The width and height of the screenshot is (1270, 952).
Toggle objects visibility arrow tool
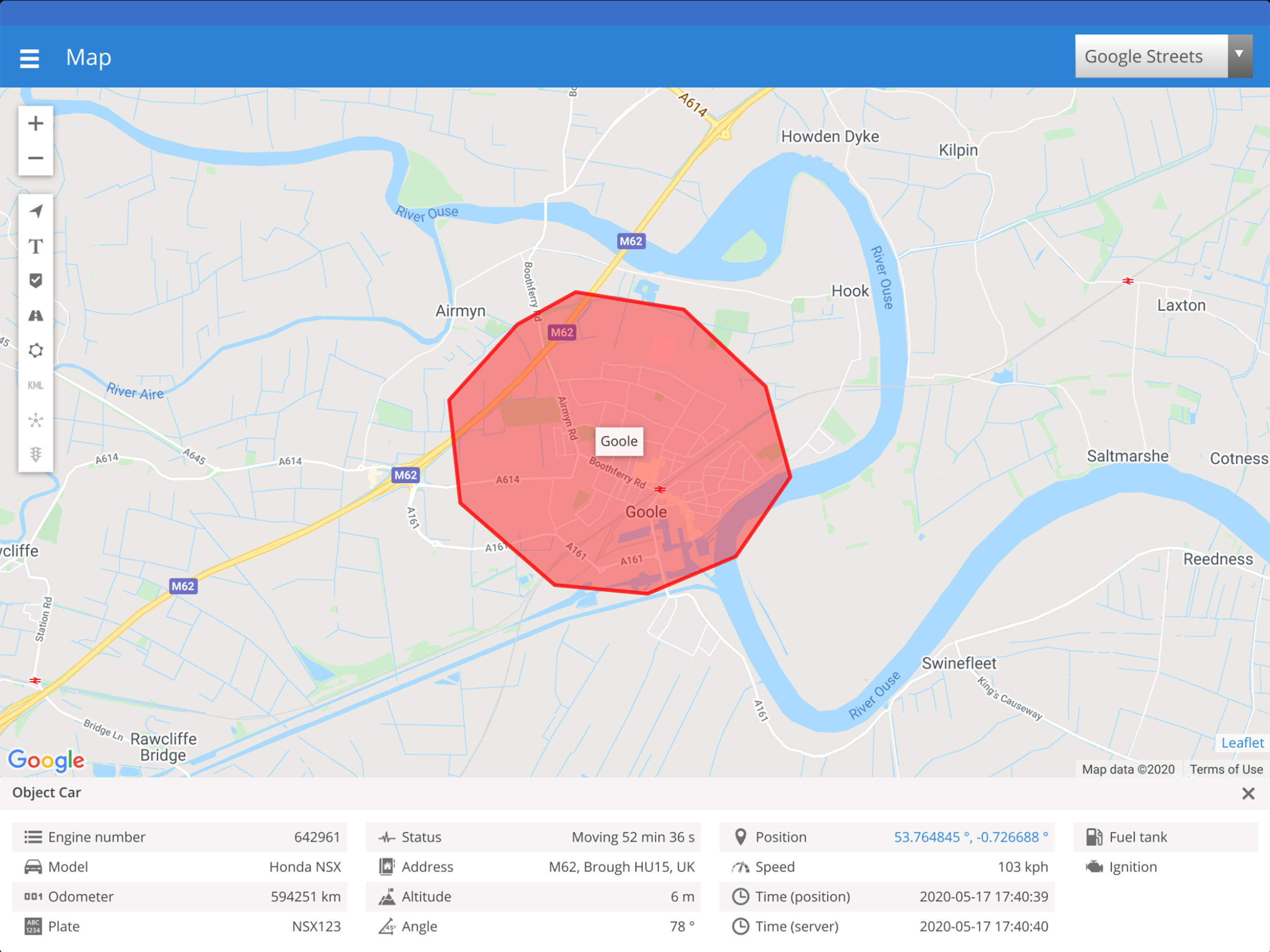(36, 212)
